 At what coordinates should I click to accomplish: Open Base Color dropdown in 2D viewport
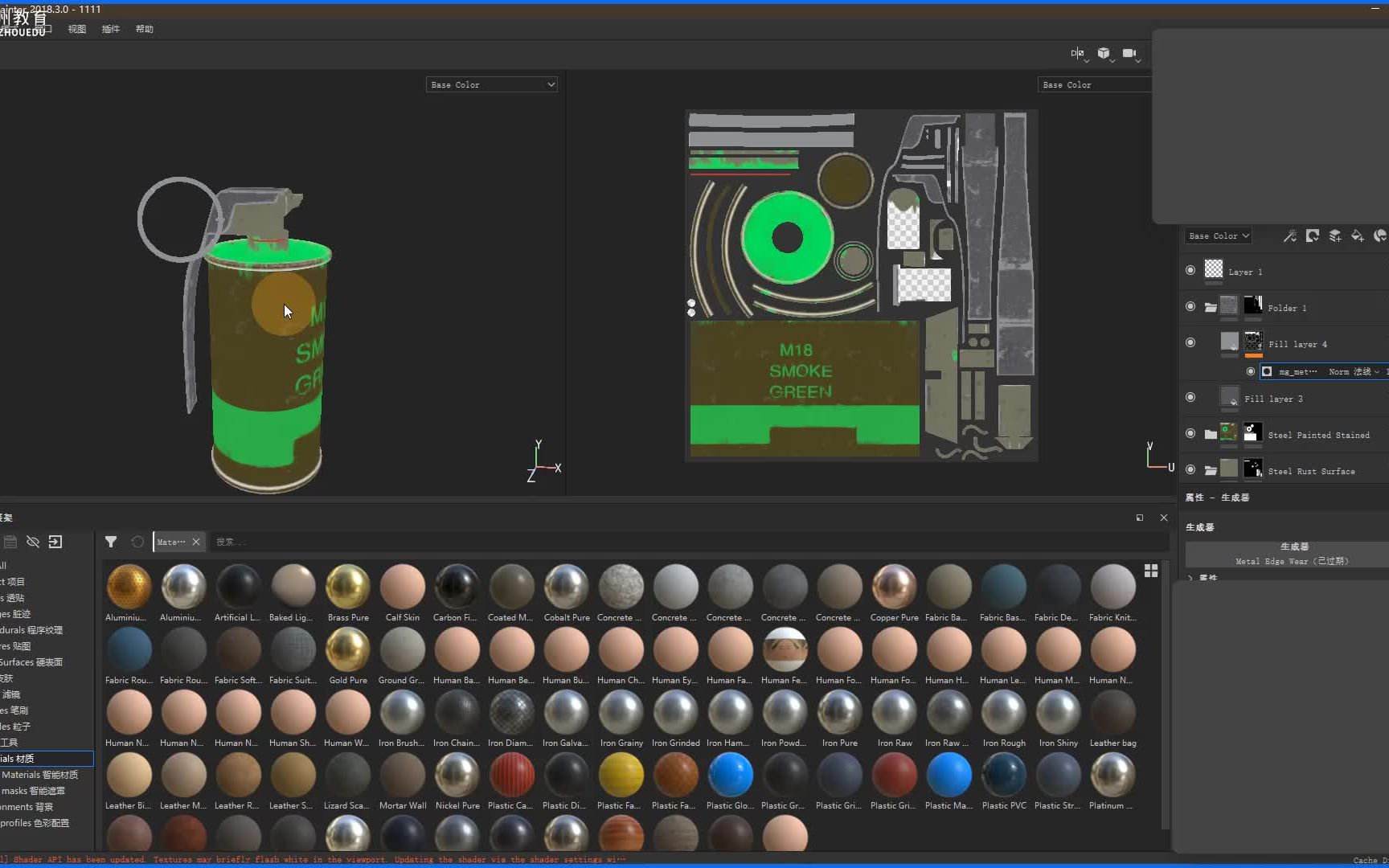[1095, 84]
